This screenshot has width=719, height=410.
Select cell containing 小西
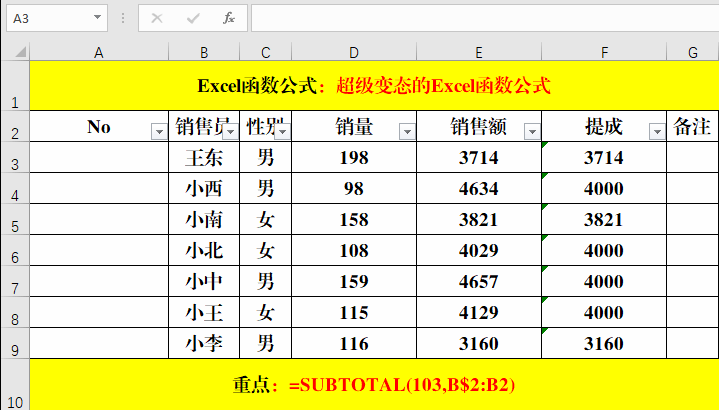point(204,188)
